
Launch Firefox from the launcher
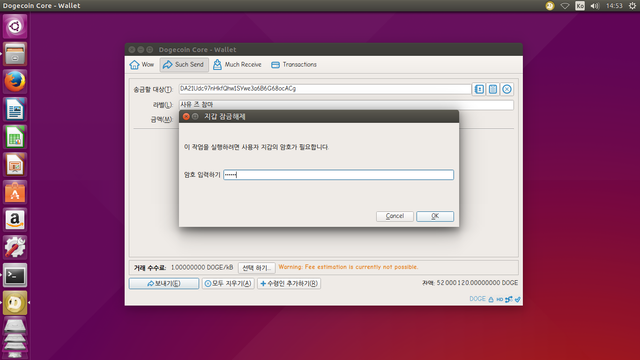point(15,82)
